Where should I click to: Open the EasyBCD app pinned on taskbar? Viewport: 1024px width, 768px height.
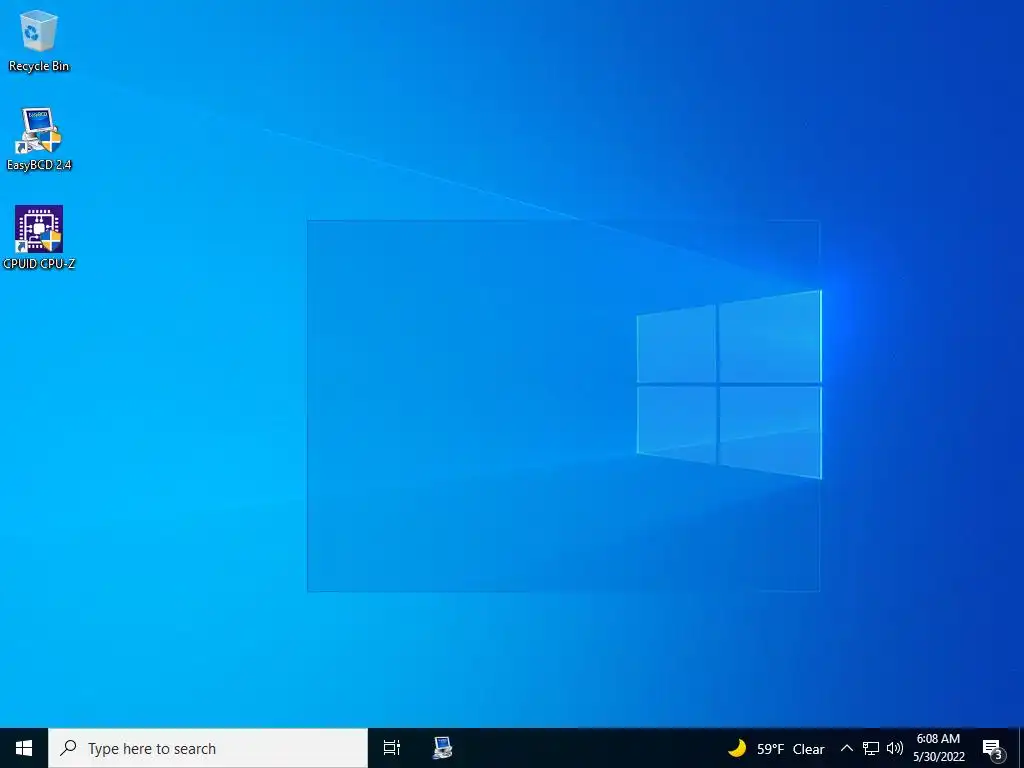[443, 748]
